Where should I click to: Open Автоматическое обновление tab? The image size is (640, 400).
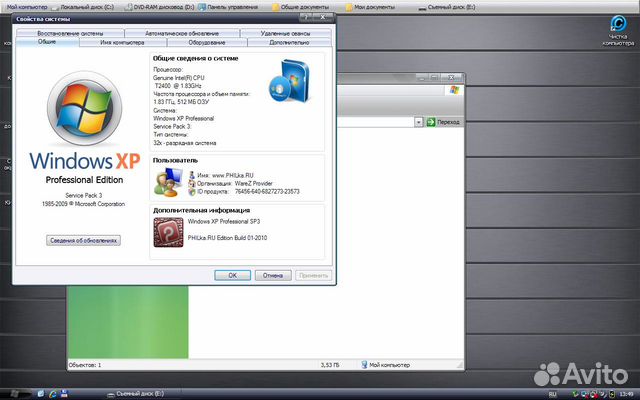tap(182, 33)
